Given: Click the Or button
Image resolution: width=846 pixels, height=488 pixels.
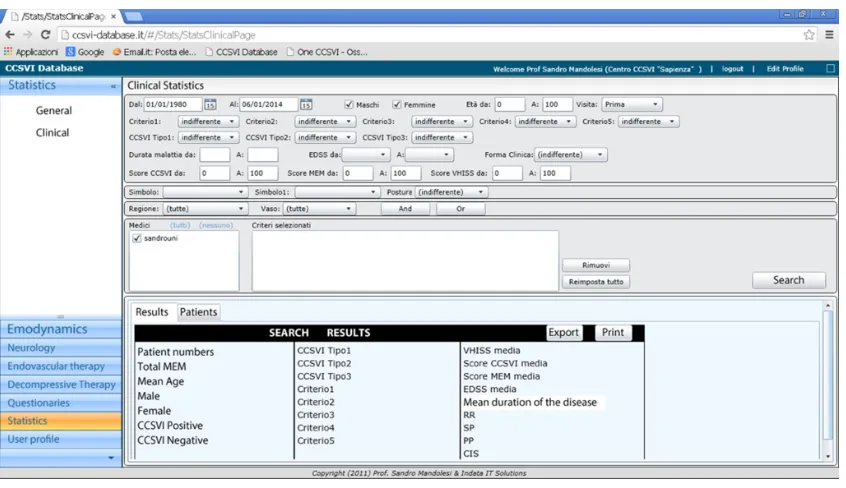Looking at the screenshot, I should pos(460,209).
